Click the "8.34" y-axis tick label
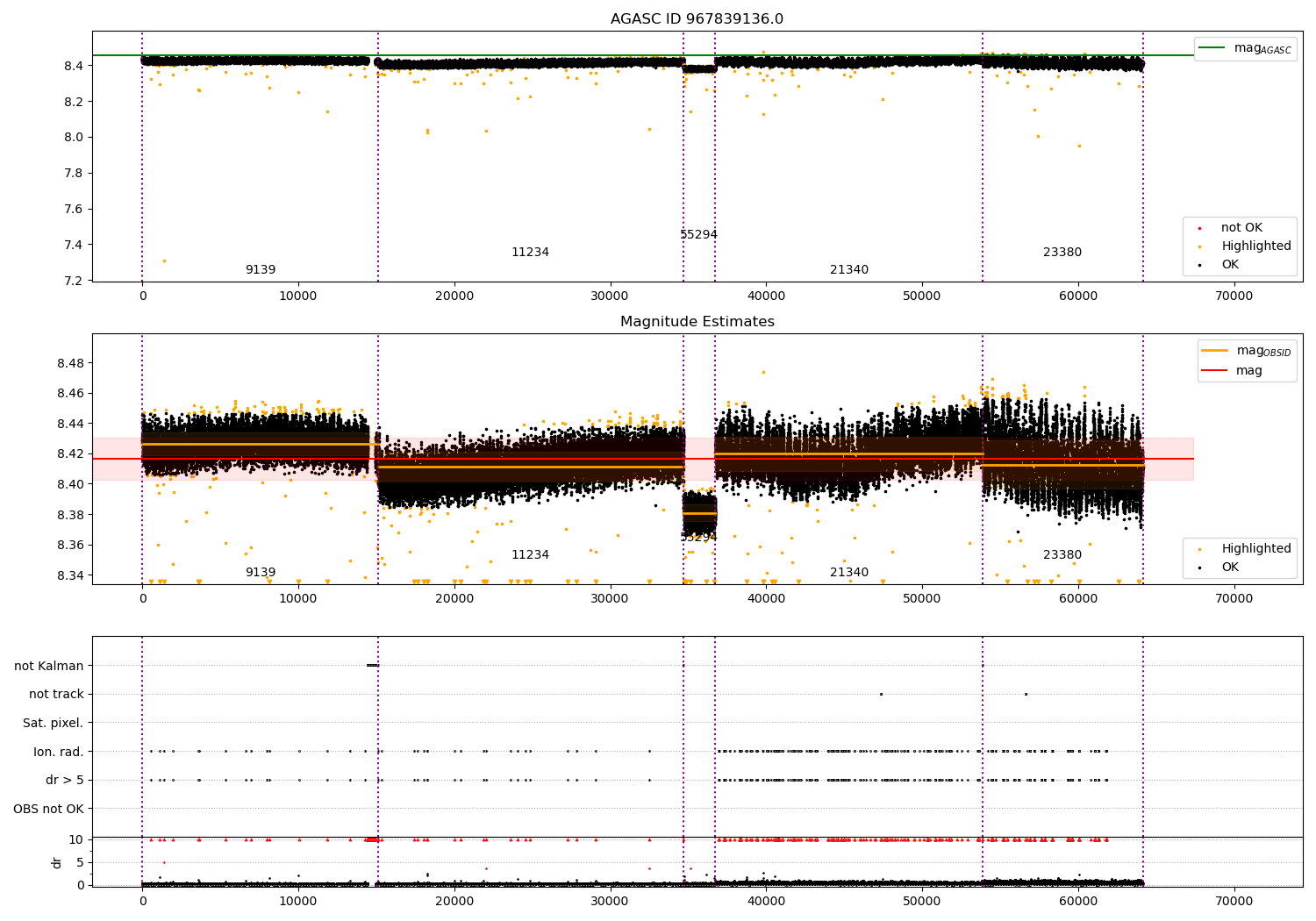The width and height of the screenshot is (1316, 921). [x=70, y=576]
